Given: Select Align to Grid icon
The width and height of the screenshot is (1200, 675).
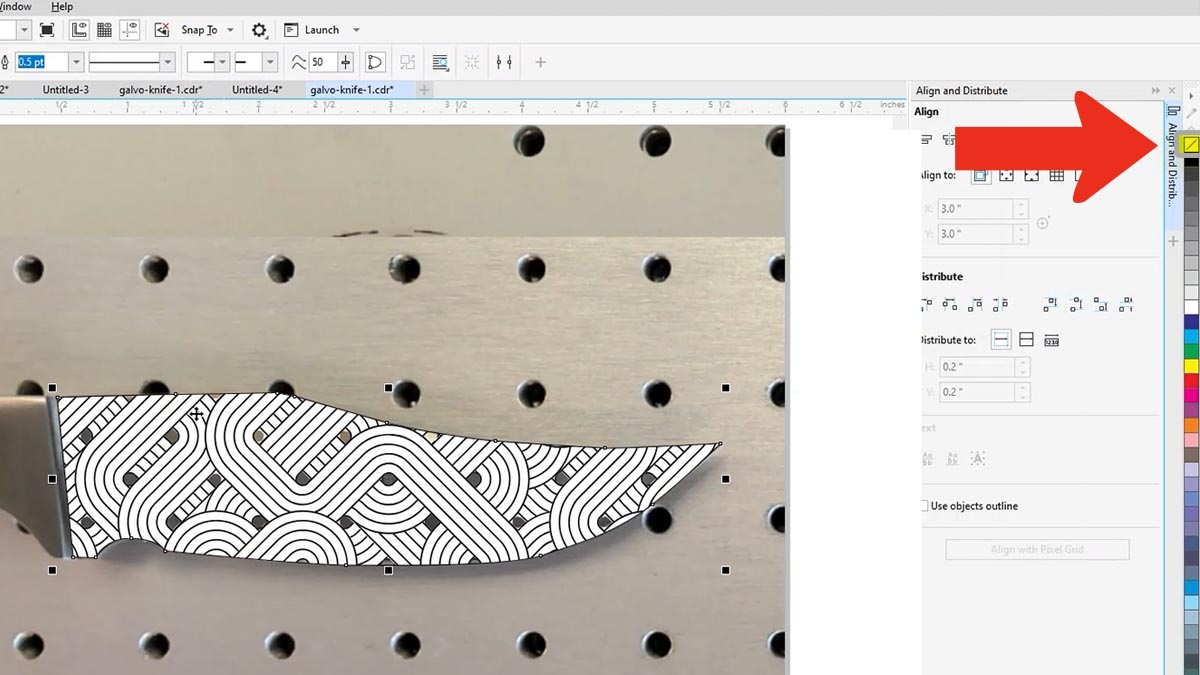Looking at the screenshot, I should (1056, 176).
